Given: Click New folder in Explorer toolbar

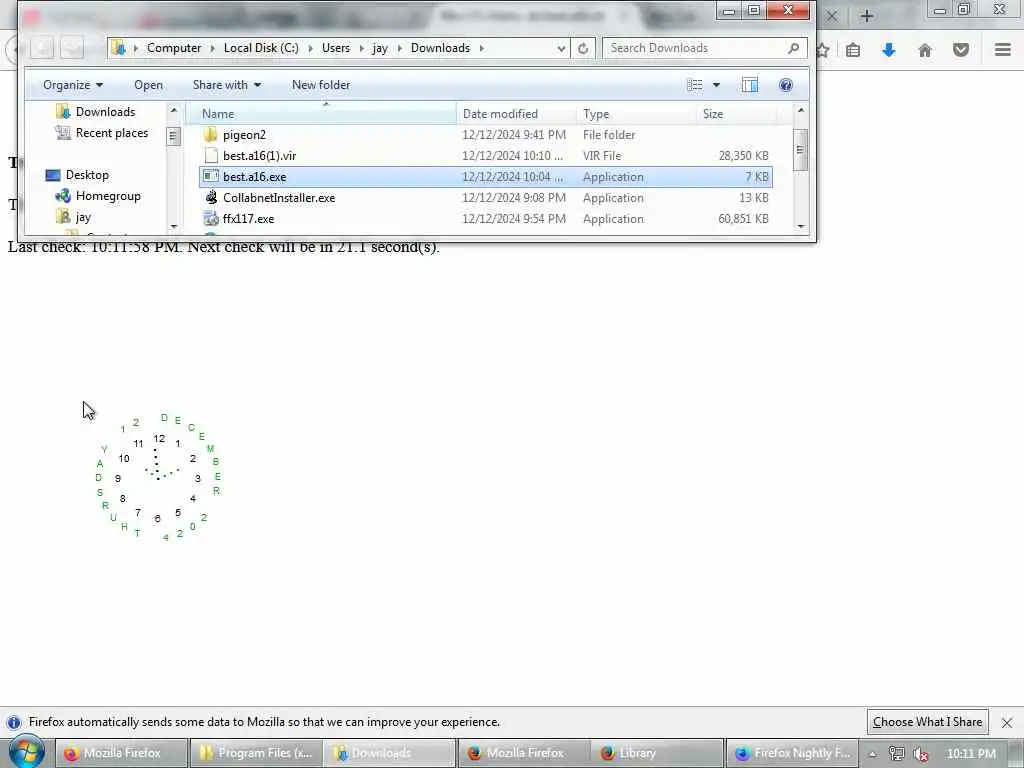Looking at the screenshot, I should coord(321,85).
